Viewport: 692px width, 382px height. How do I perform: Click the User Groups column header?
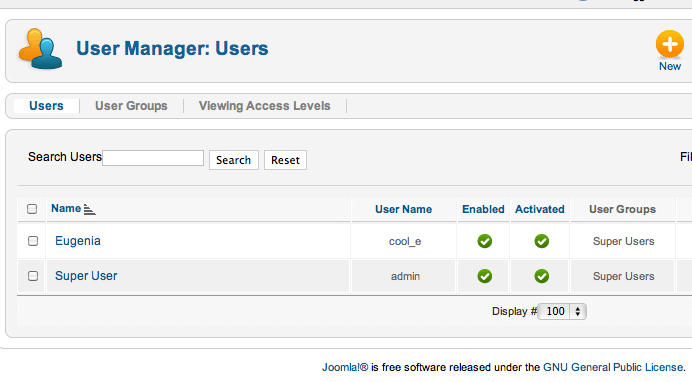click(622, 209)
